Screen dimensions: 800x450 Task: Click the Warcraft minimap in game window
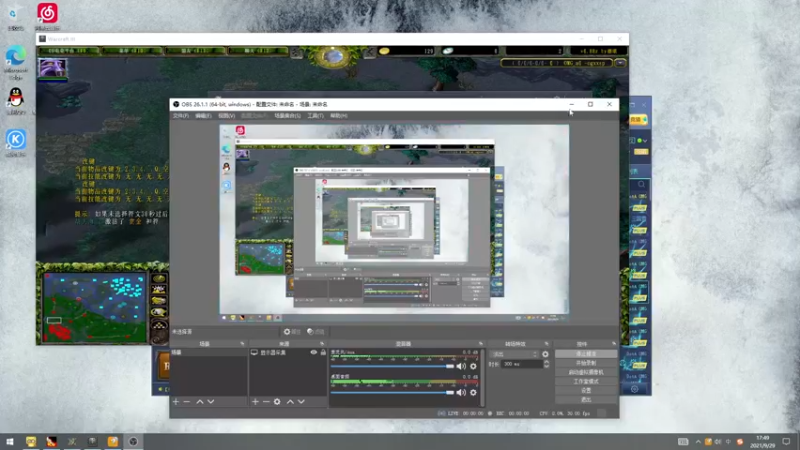(95, 307)
